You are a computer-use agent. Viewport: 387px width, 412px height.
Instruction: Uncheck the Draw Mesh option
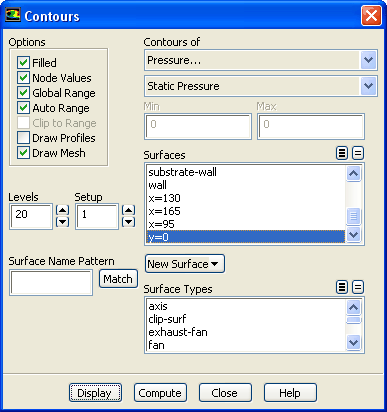(x=23, y=153)
